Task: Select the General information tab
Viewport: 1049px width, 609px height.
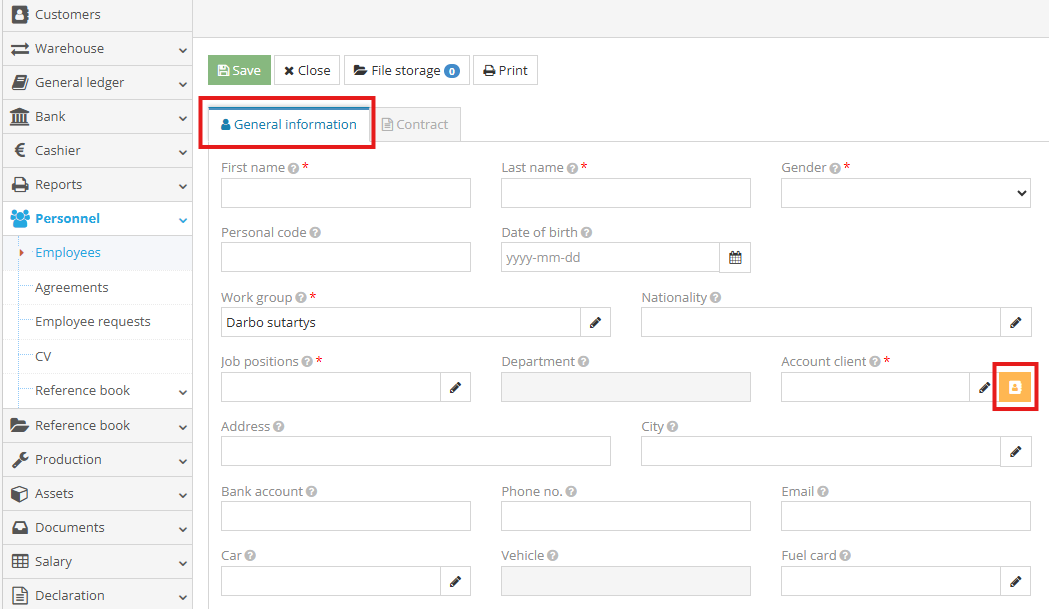Action: coord(289,125)
